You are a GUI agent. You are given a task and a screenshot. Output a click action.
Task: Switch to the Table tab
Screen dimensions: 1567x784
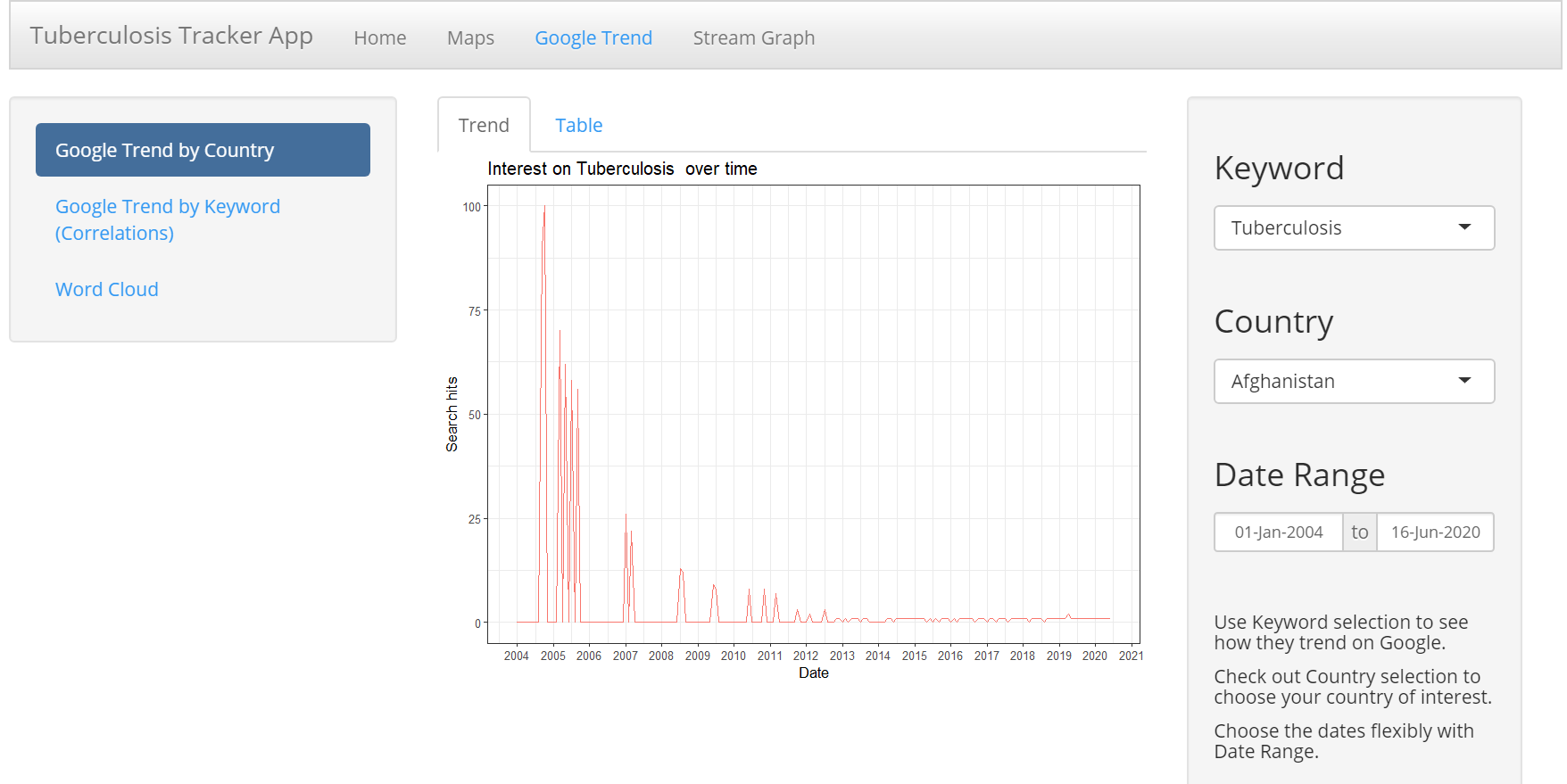point(579,125)
